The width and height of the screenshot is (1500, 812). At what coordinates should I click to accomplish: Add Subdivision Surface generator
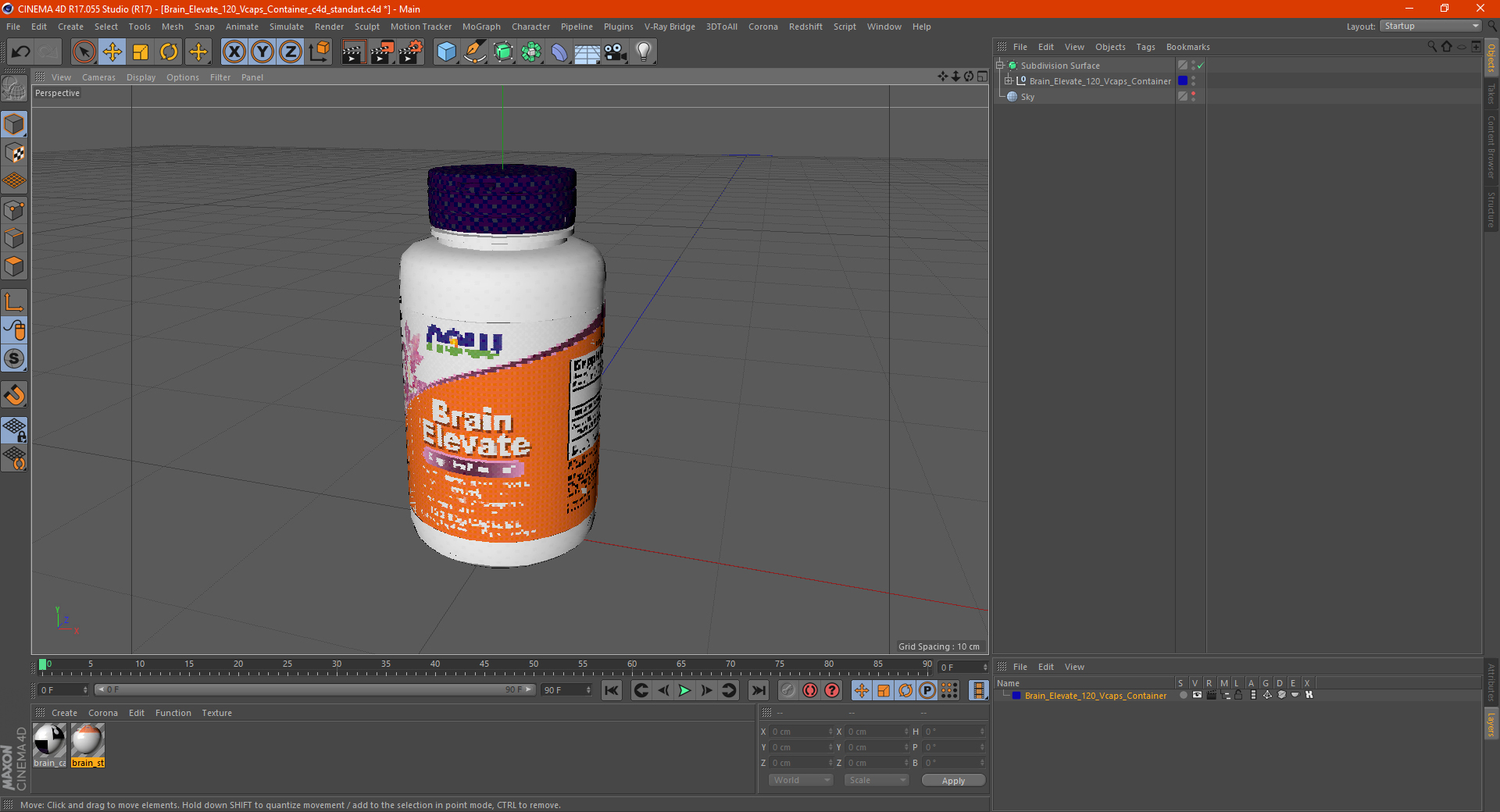click(503, 52)
